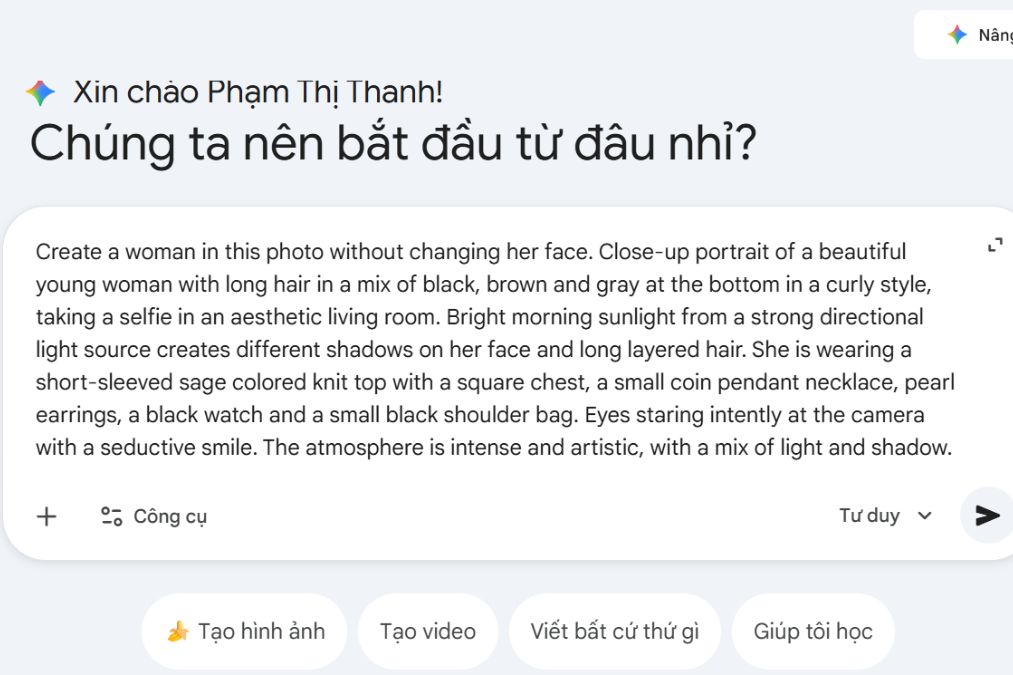Click the plus icon to add files
The height and width of the screenshot is (675, 1013).
point(47,516)
